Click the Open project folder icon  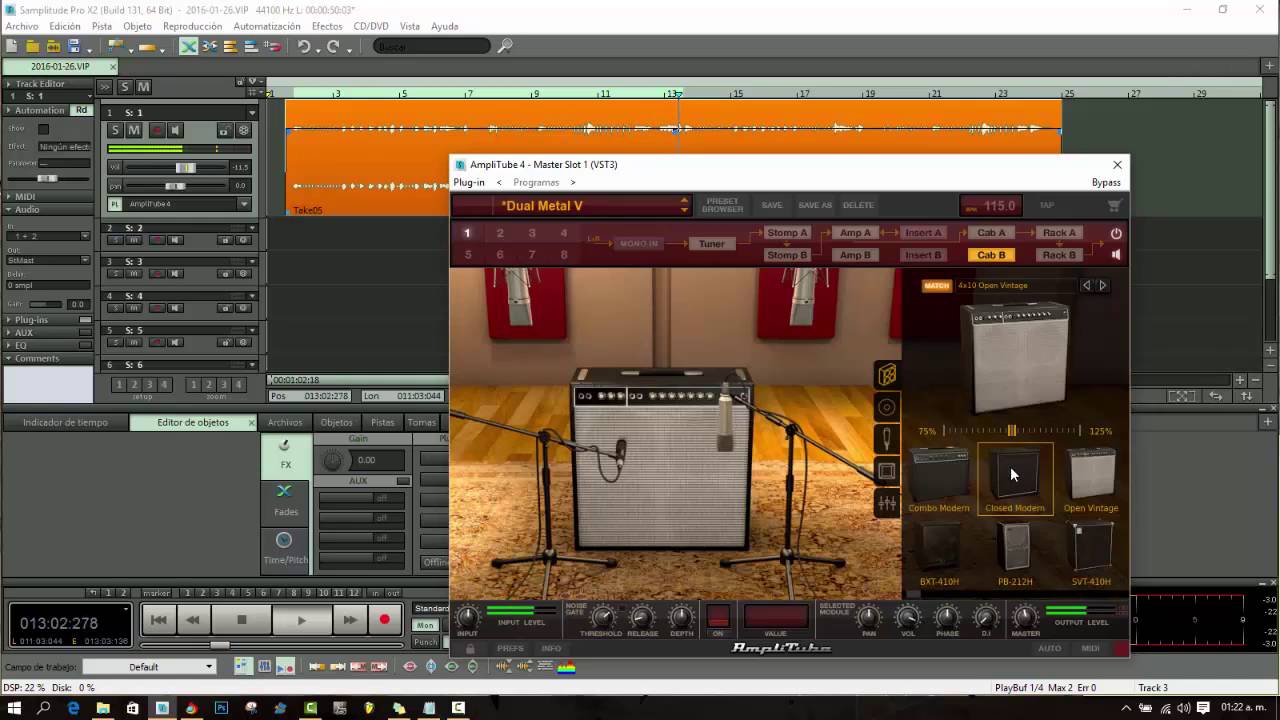coord(32,46)
